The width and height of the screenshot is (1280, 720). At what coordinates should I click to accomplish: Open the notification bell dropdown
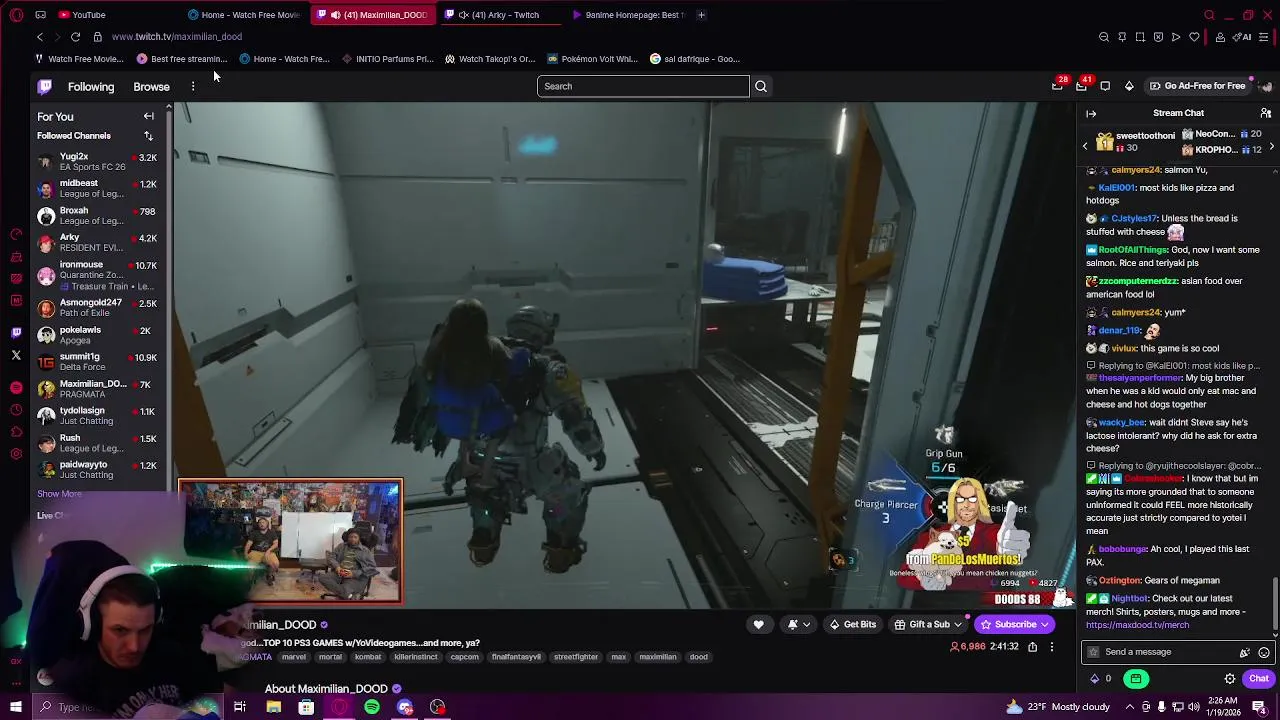(798, 625)
